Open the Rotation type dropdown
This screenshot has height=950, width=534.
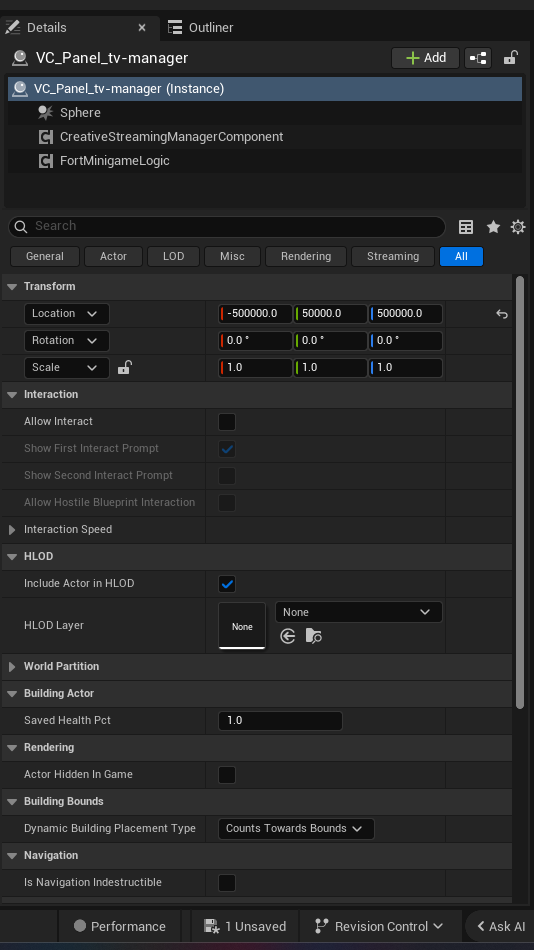(x=67, y=340)
